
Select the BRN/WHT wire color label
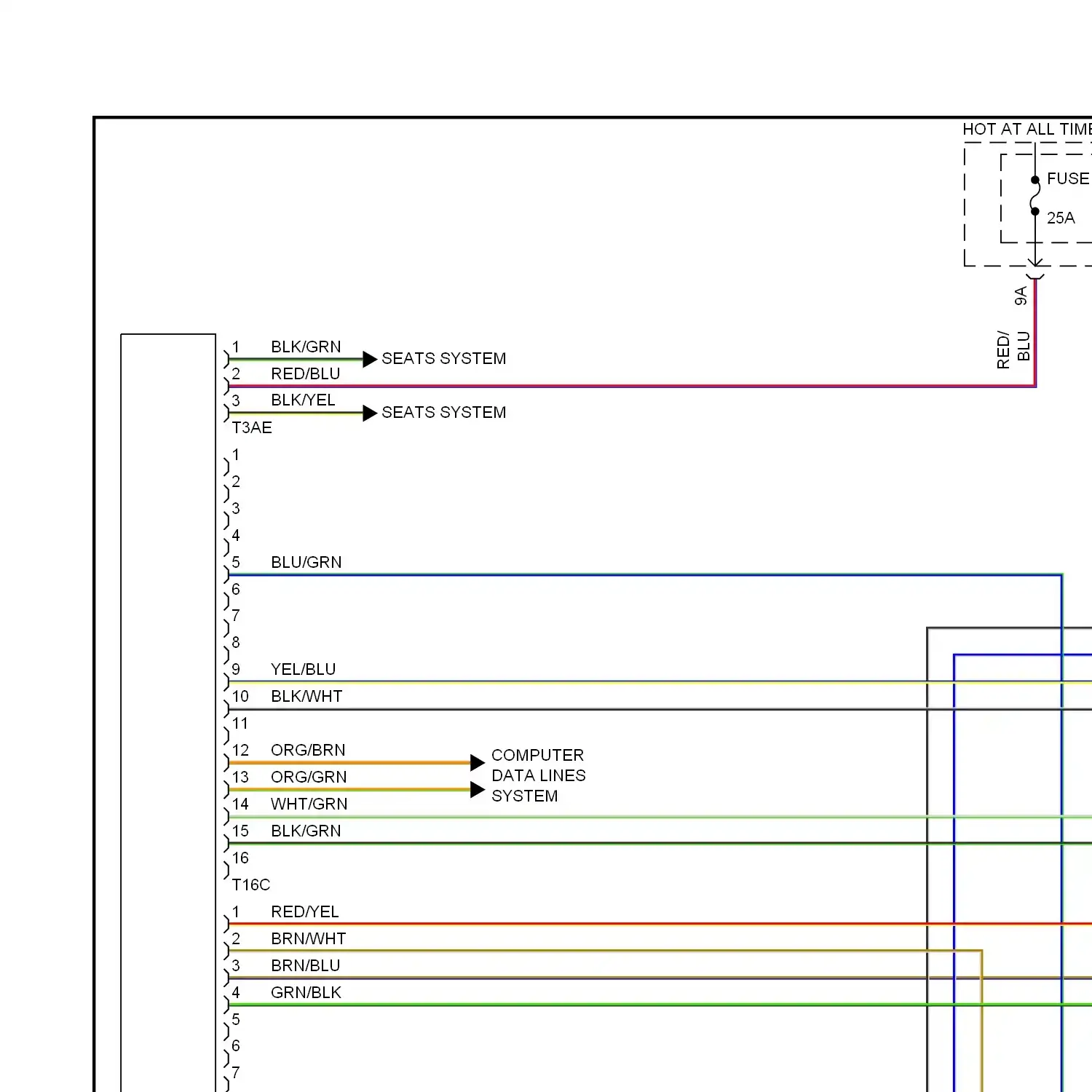[309, 938]
